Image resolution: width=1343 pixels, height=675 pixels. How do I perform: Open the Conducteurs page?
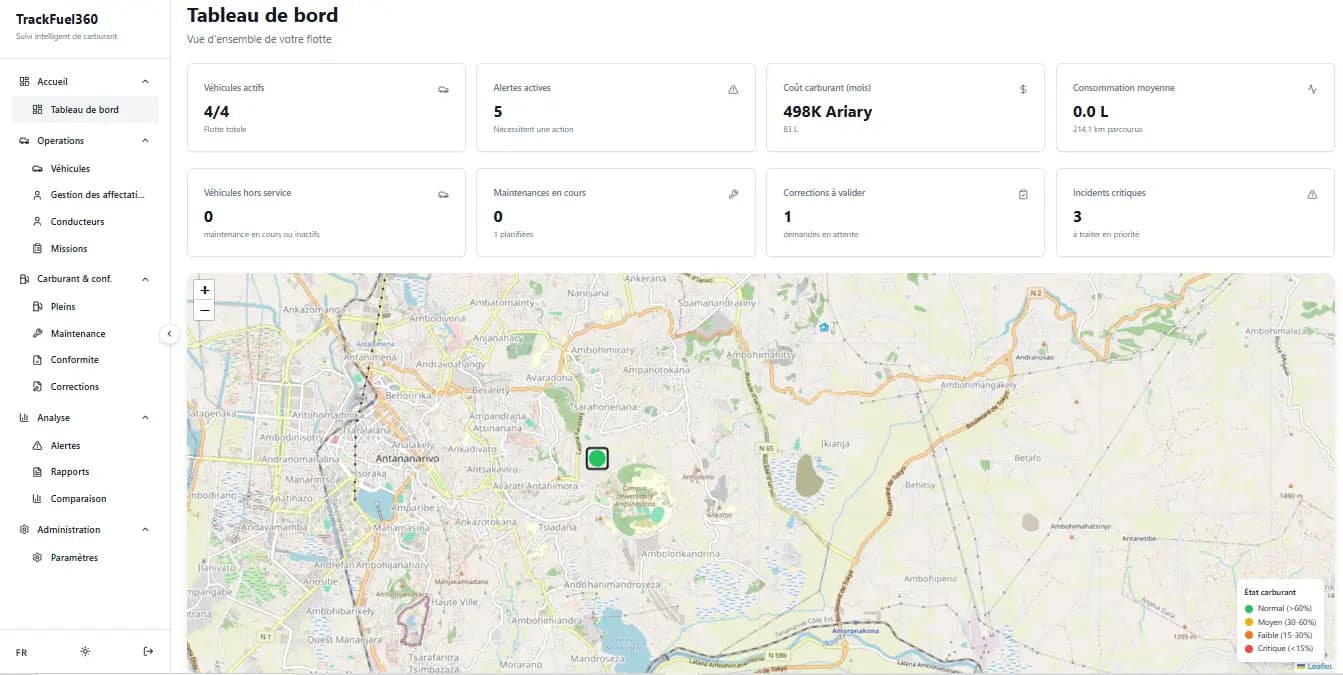click(x=85, y=222)
